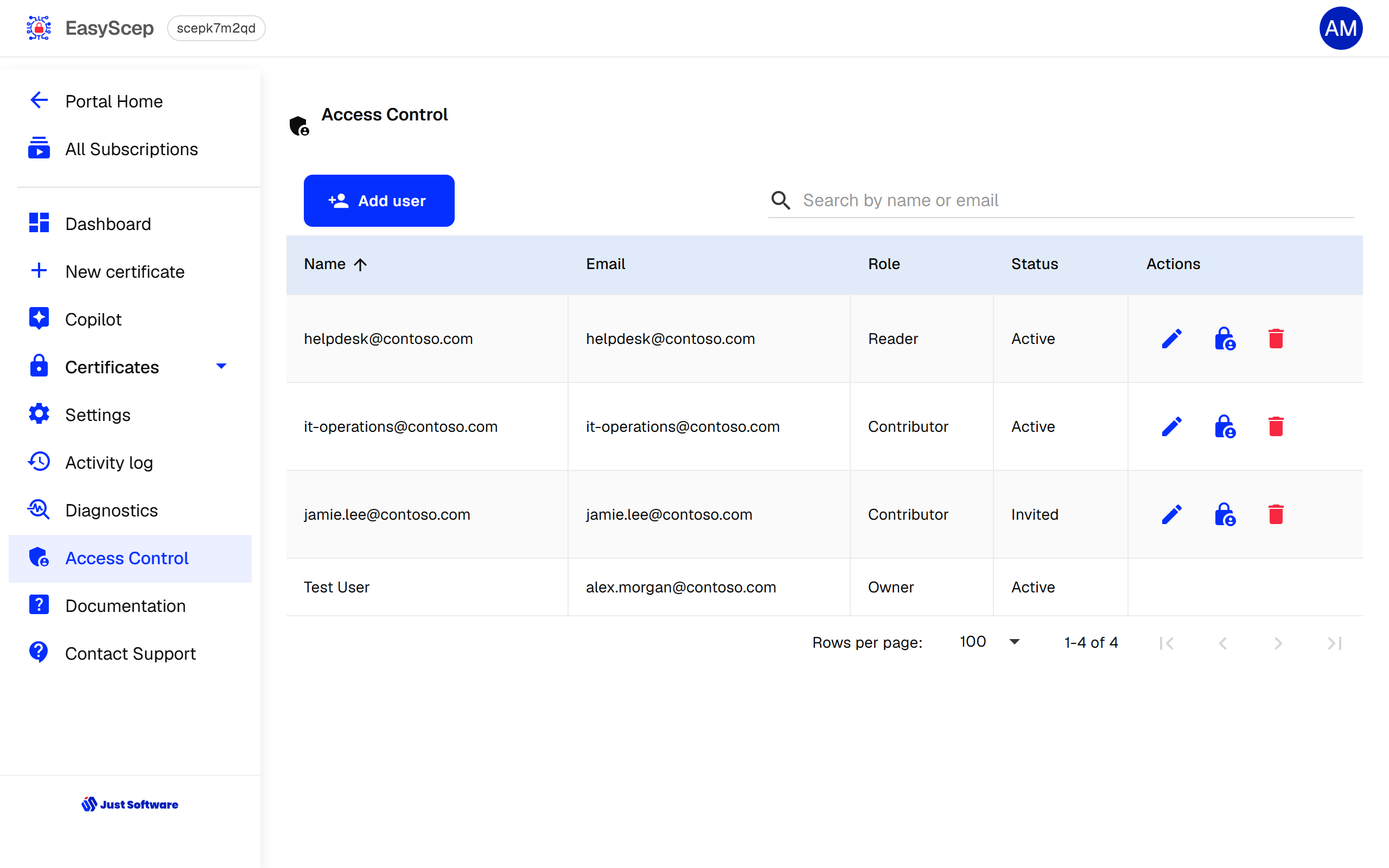
Task: Click the Invited status of jamie.lee
Action: (x=1034, y=514)
